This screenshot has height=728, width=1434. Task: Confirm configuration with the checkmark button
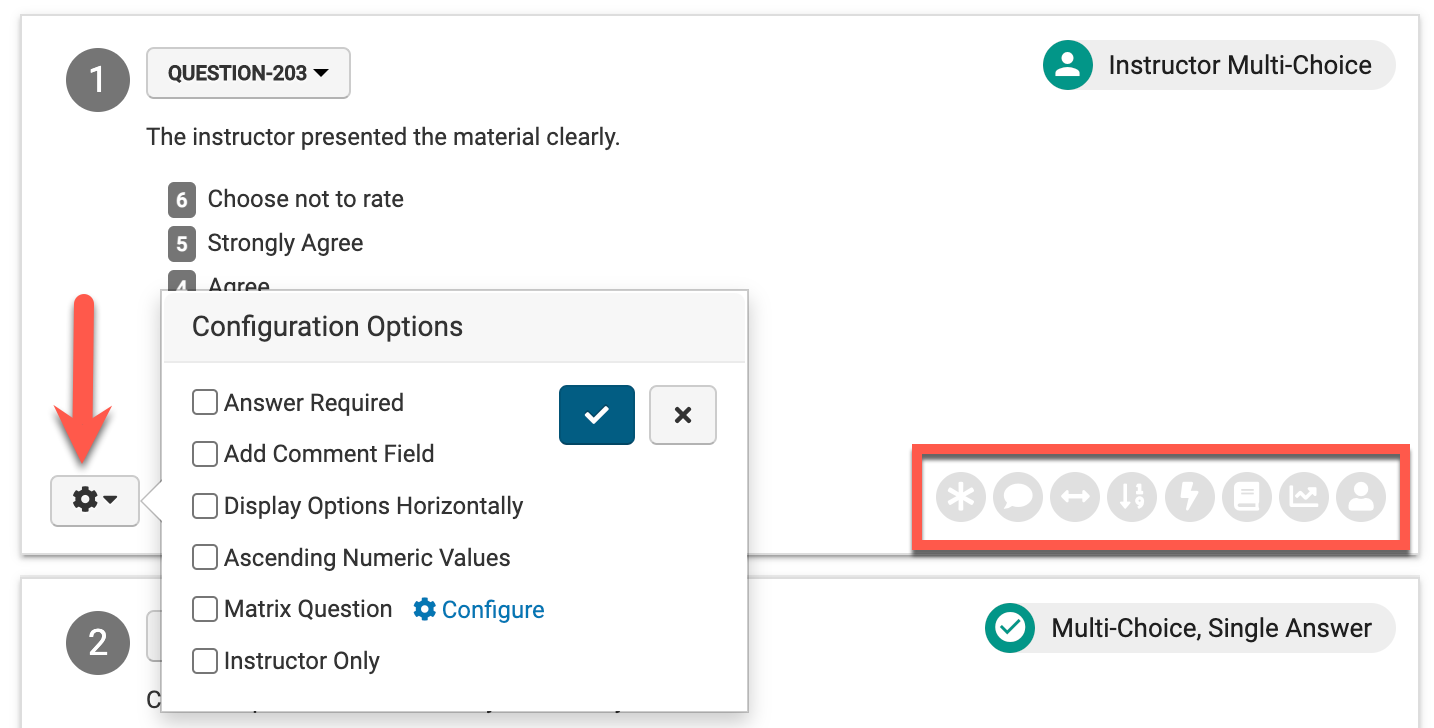pyautogui.click(x=597, y=415)
